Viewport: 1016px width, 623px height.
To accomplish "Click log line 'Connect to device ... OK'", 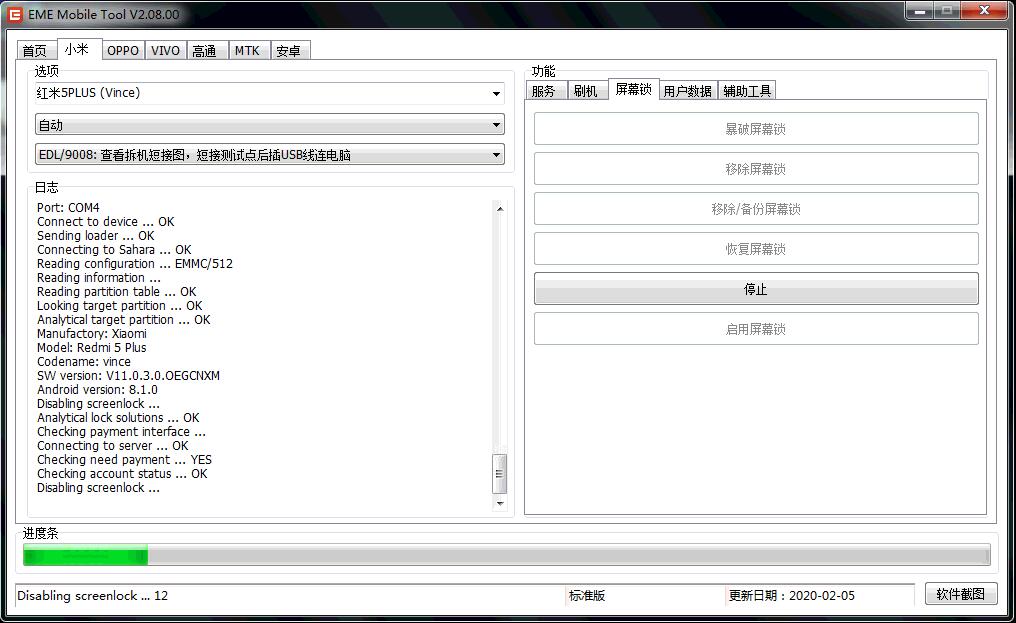I will (x=106, y=222).
